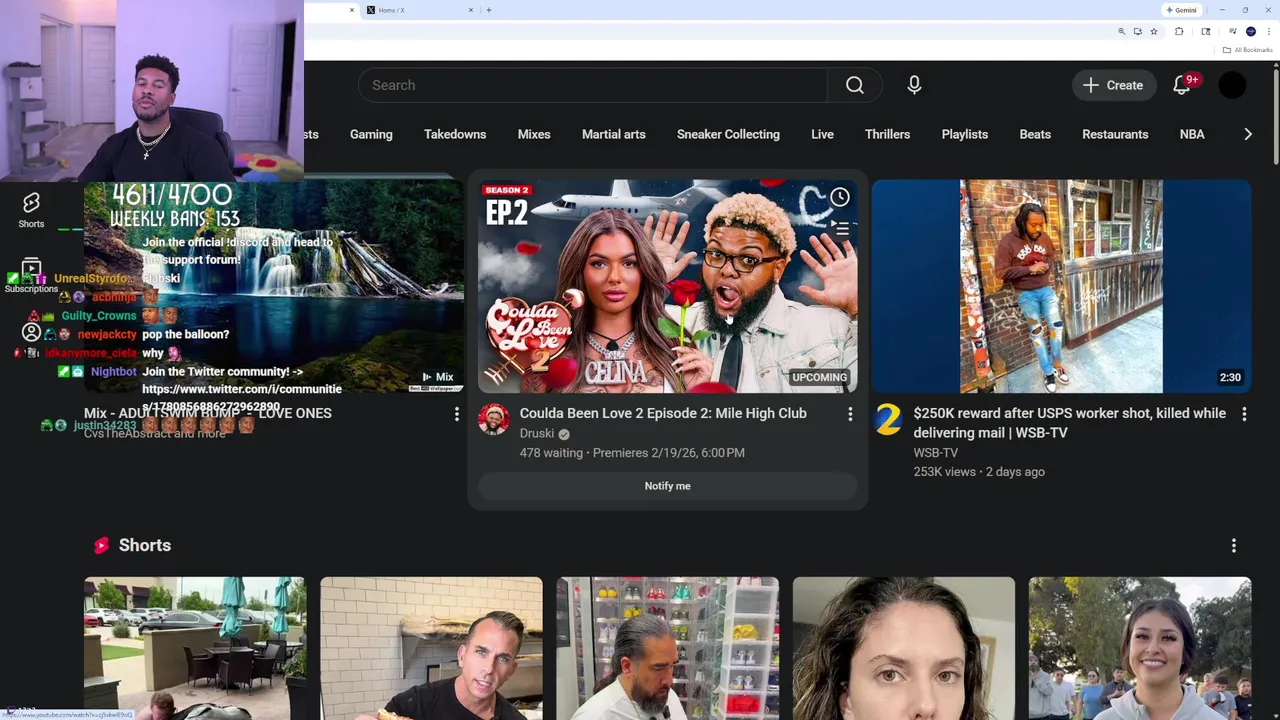The width and height of the screenshot is (1280, 720).
Task: Add Coulda Been Love video to queue
Action: (839, 229)
